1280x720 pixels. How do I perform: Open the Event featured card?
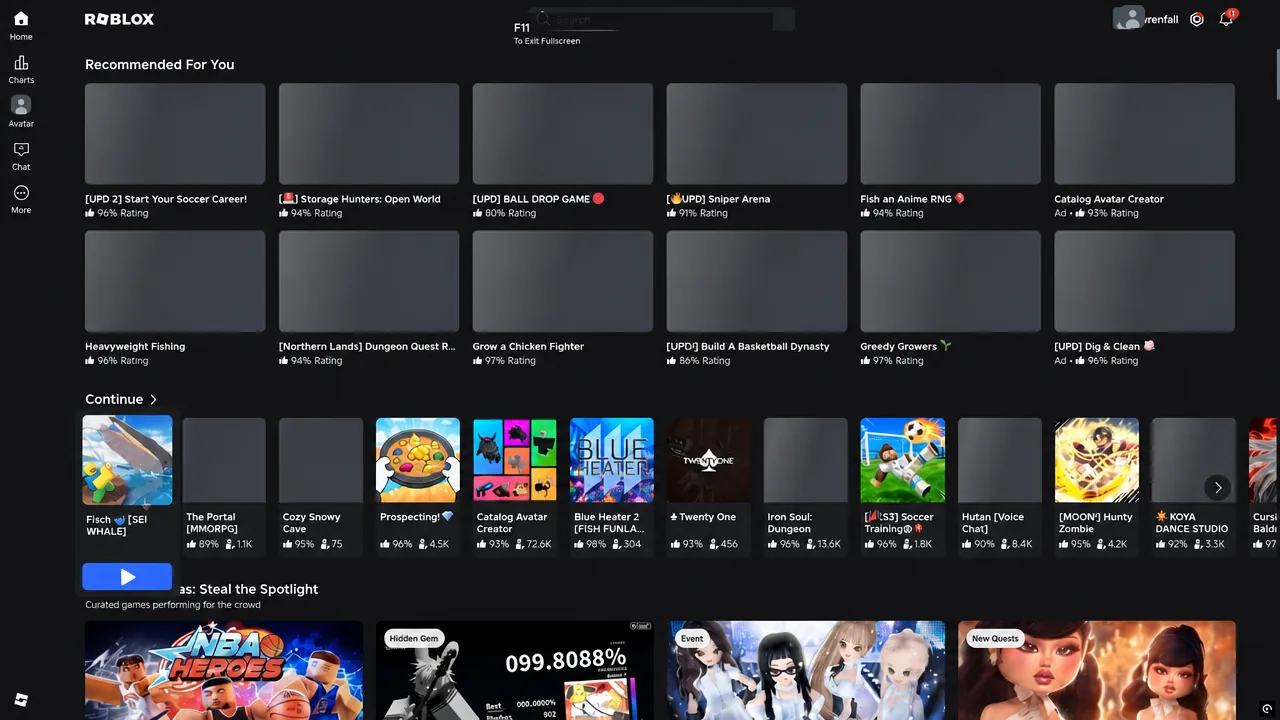[806, 670]
